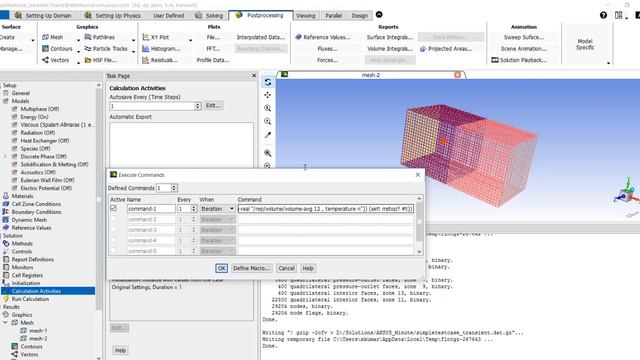Switch to the Design tab
This screenshot has width=640, height=360.
click(360, 16)
